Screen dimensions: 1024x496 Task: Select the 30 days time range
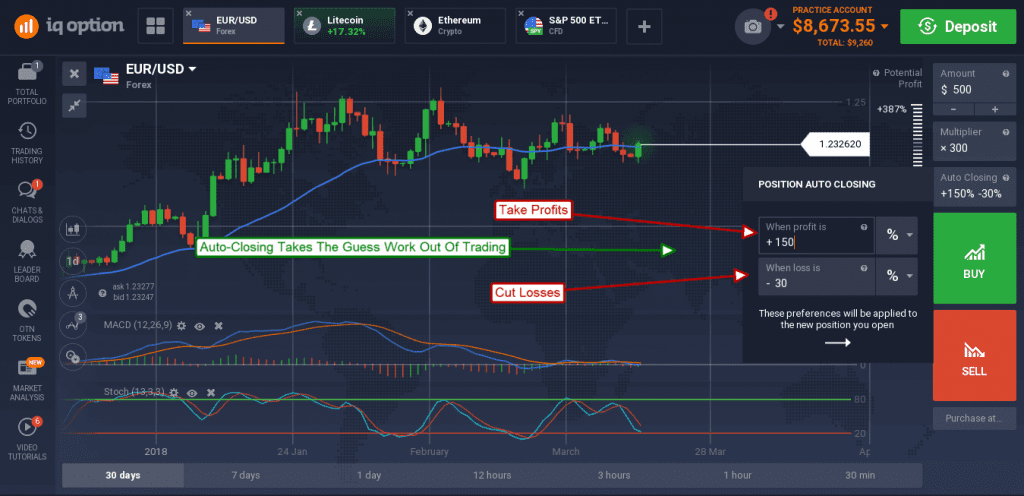[123, 475]
